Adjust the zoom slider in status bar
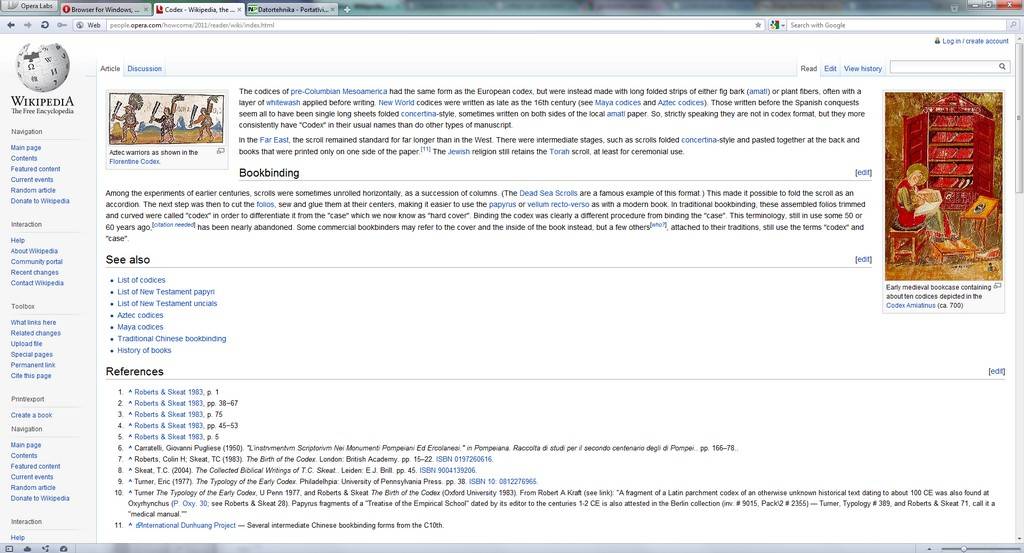1024x553 pixels. coord(963,547)
